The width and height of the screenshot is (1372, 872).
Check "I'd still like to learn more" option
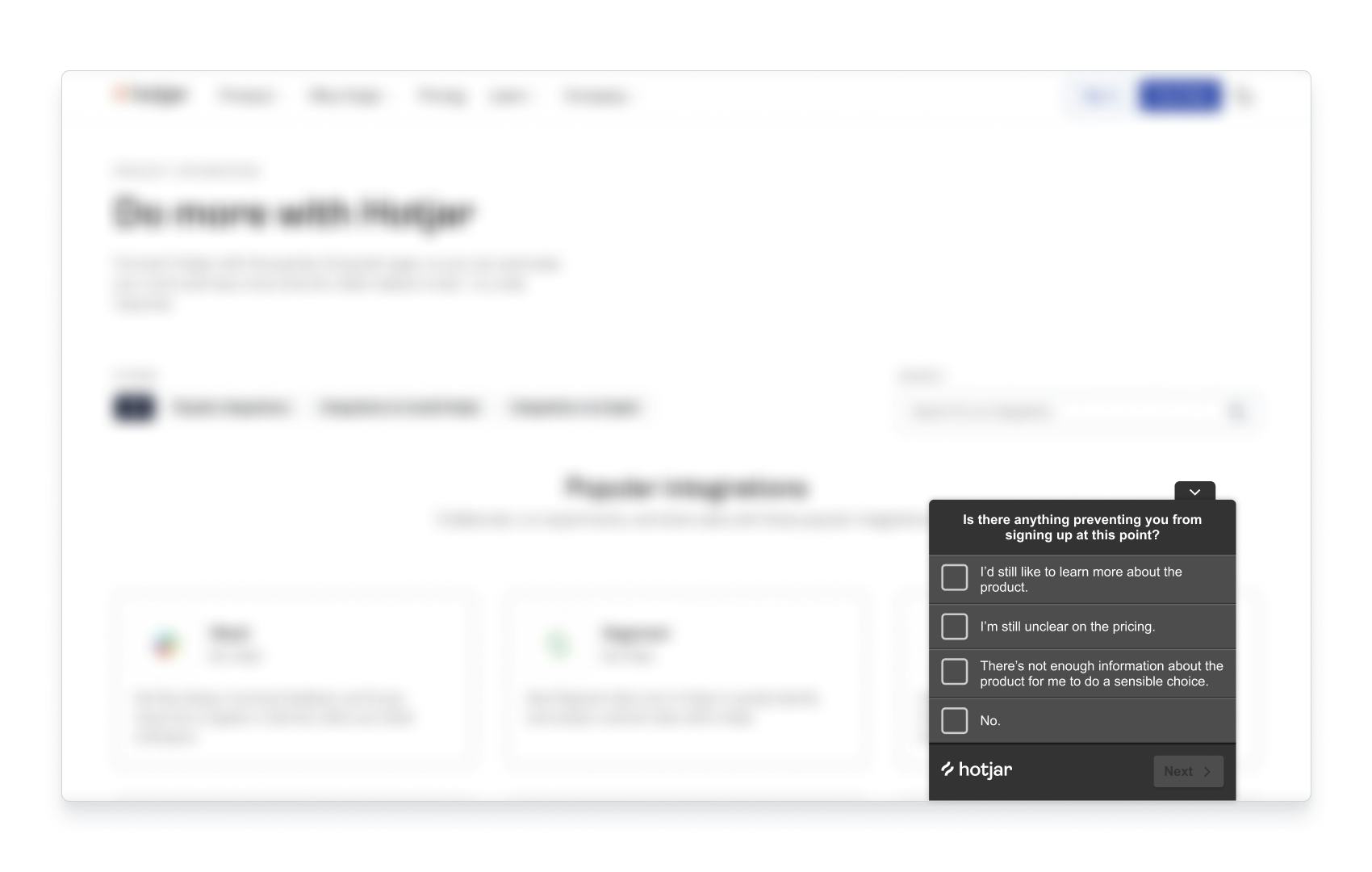click(x=954, y=577)
